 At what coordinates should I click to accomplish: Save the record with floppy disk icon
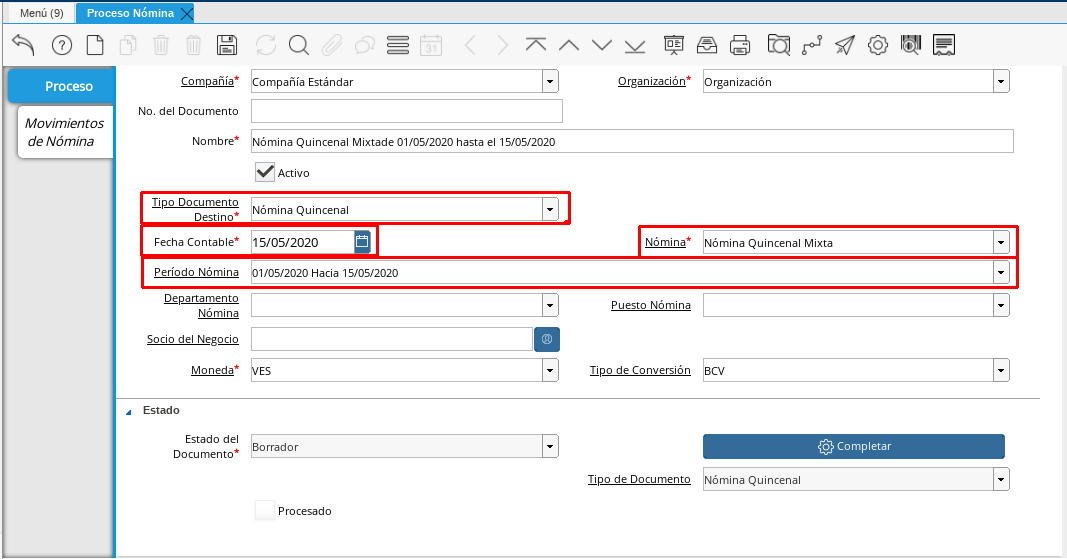click(227, 45)
